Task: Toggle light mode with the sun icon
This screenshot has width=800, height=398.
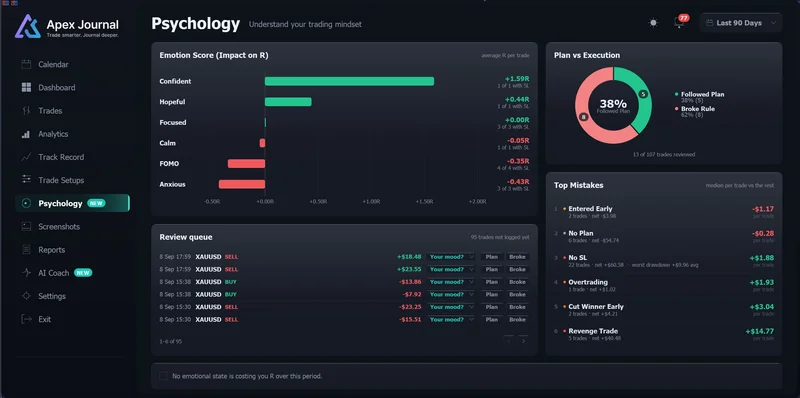Action: point(653,23)
